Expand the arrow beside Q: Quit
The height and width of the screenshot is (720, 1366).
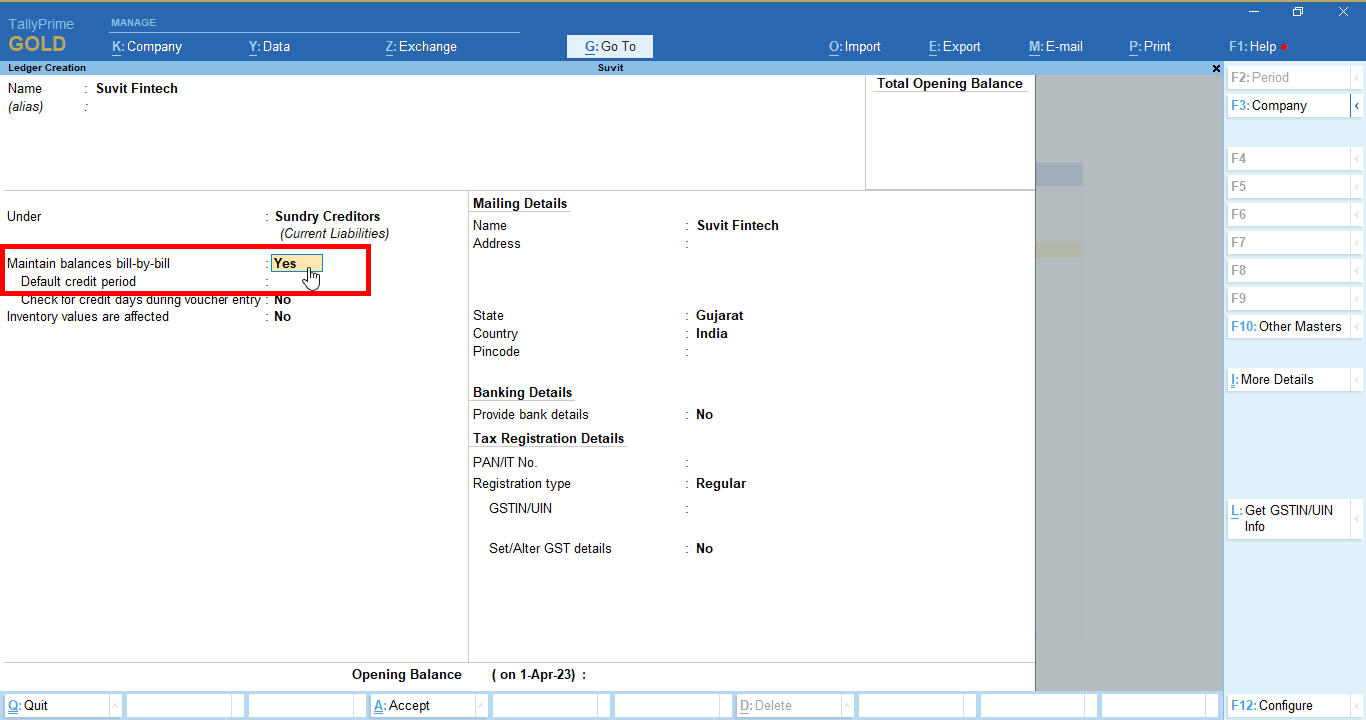point(115,705)
